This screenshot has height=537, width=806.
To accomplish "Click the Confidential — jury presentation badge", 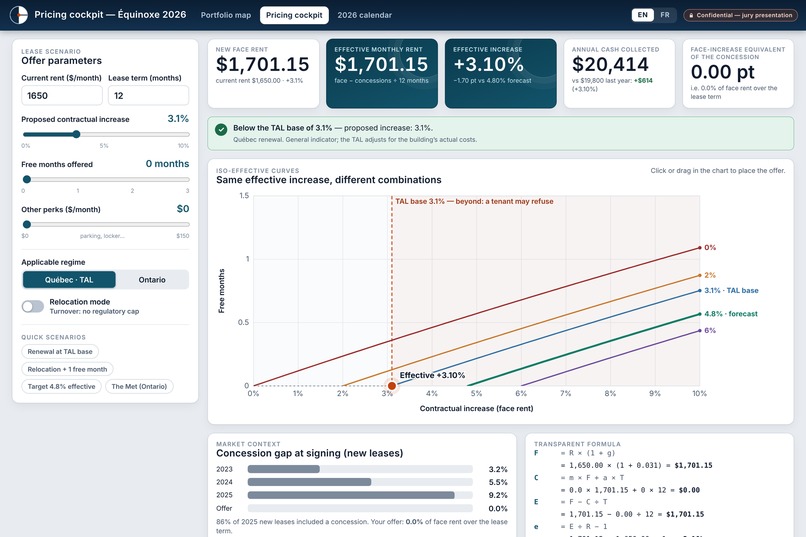I will [x=741, y=15].
